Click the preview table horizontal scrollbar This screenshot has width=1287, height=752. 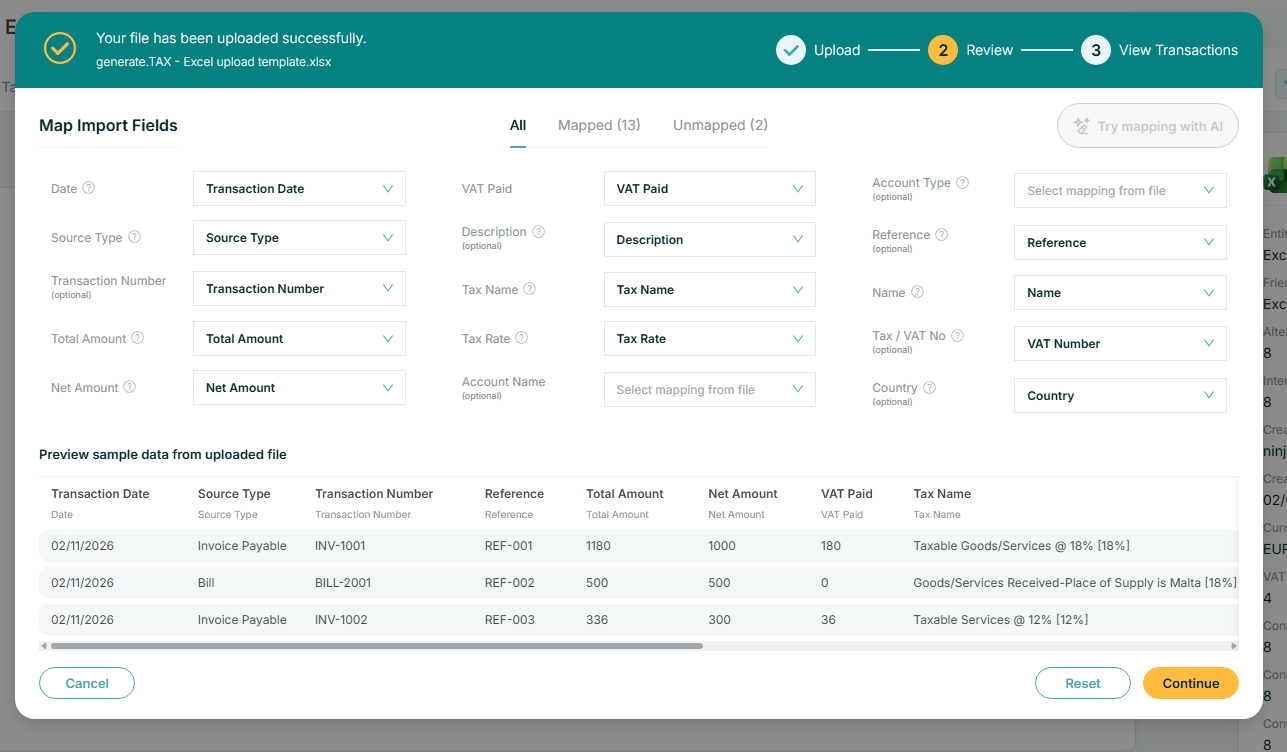[x=376, y=646]
